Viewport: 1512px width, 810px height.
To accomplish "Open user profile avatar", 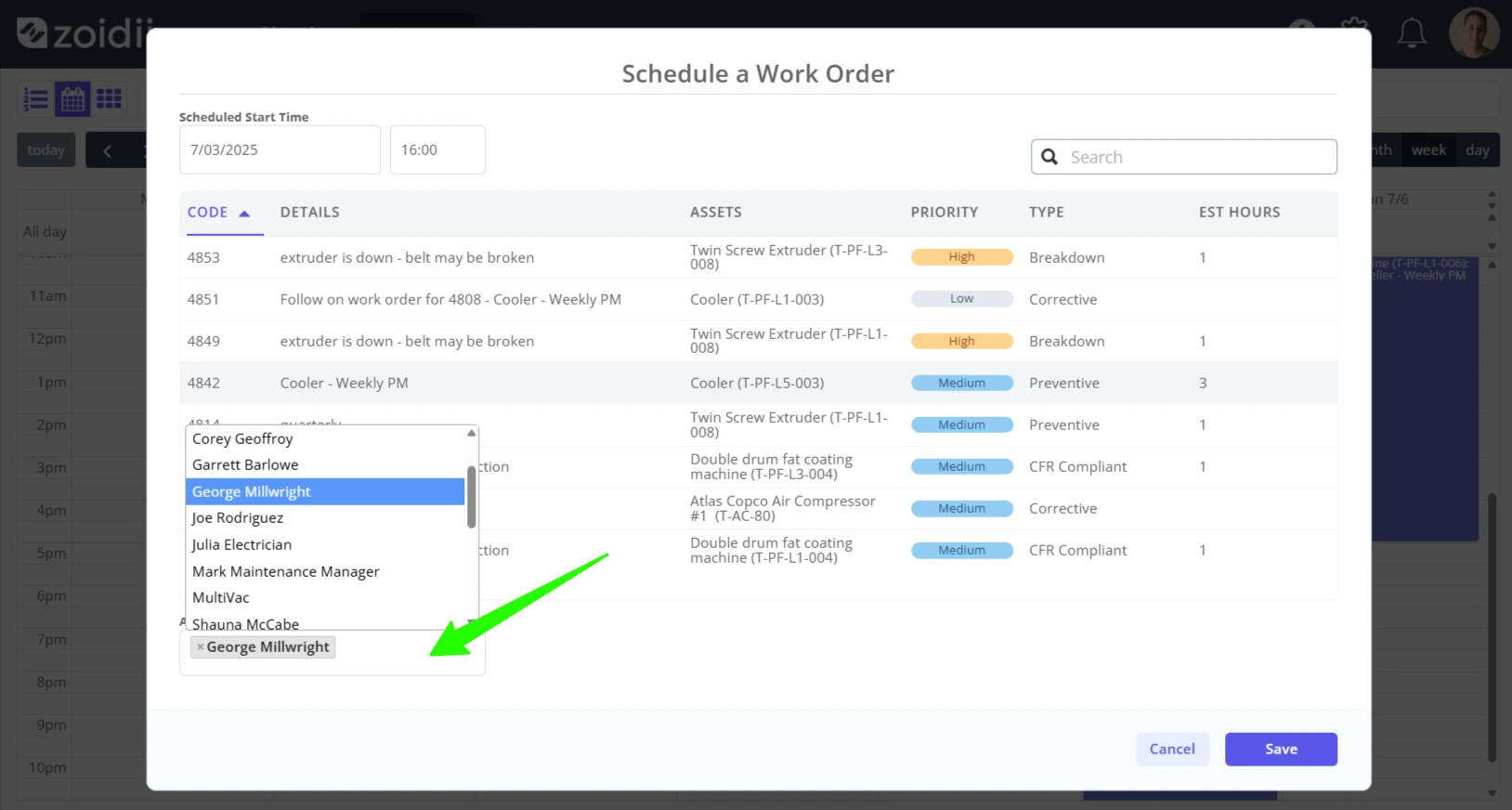I will (1474, 33).
